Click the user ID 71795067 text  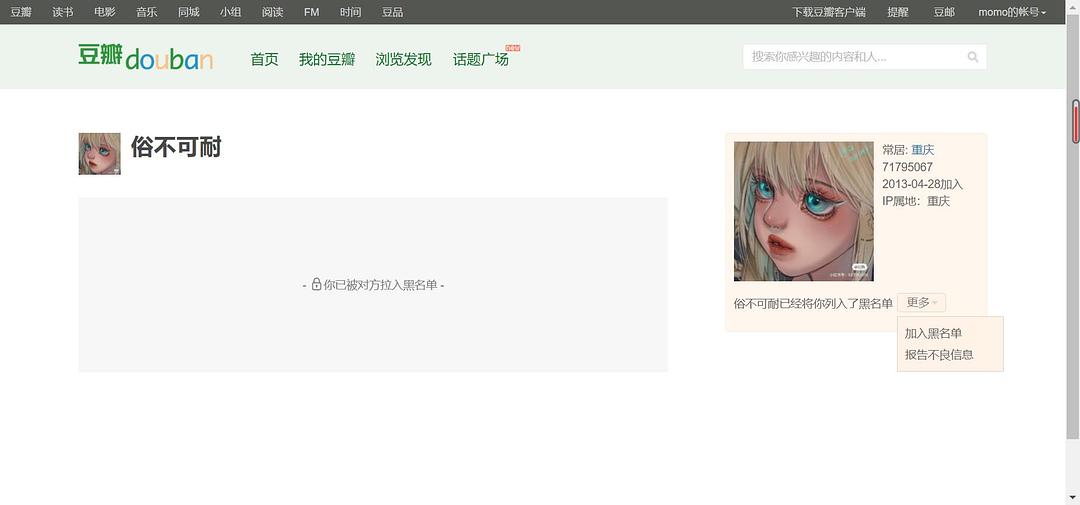908,167
